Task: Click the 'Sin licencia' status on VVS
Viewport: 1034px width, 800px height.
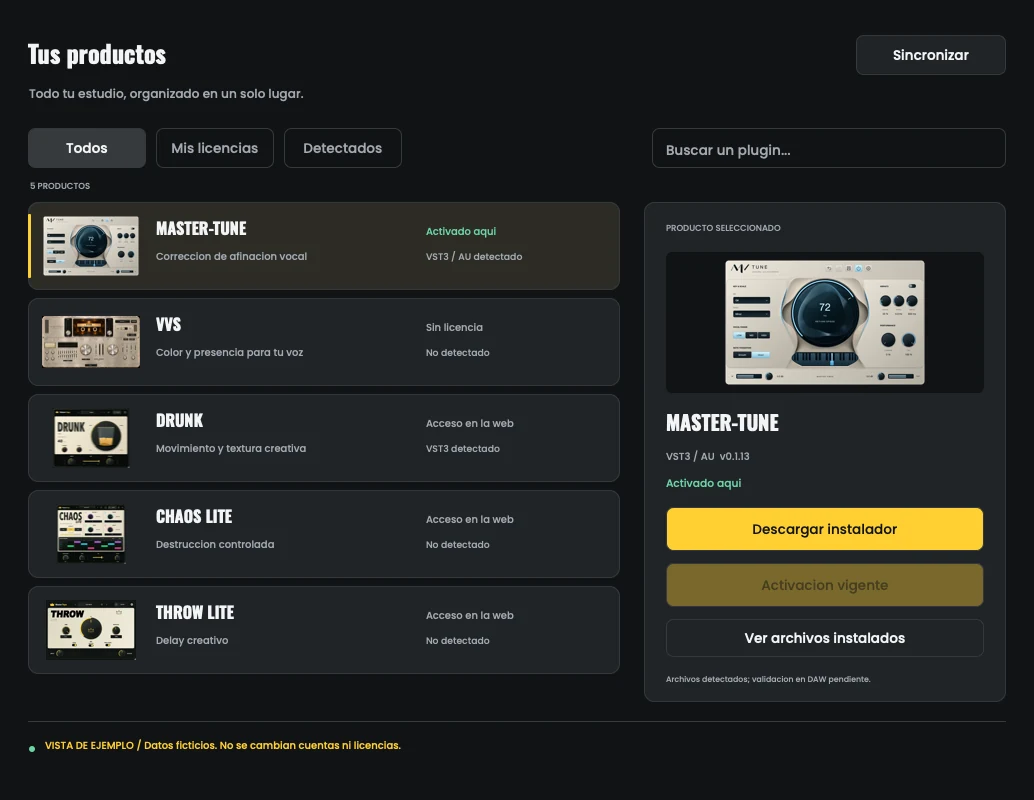Action: 454,327
